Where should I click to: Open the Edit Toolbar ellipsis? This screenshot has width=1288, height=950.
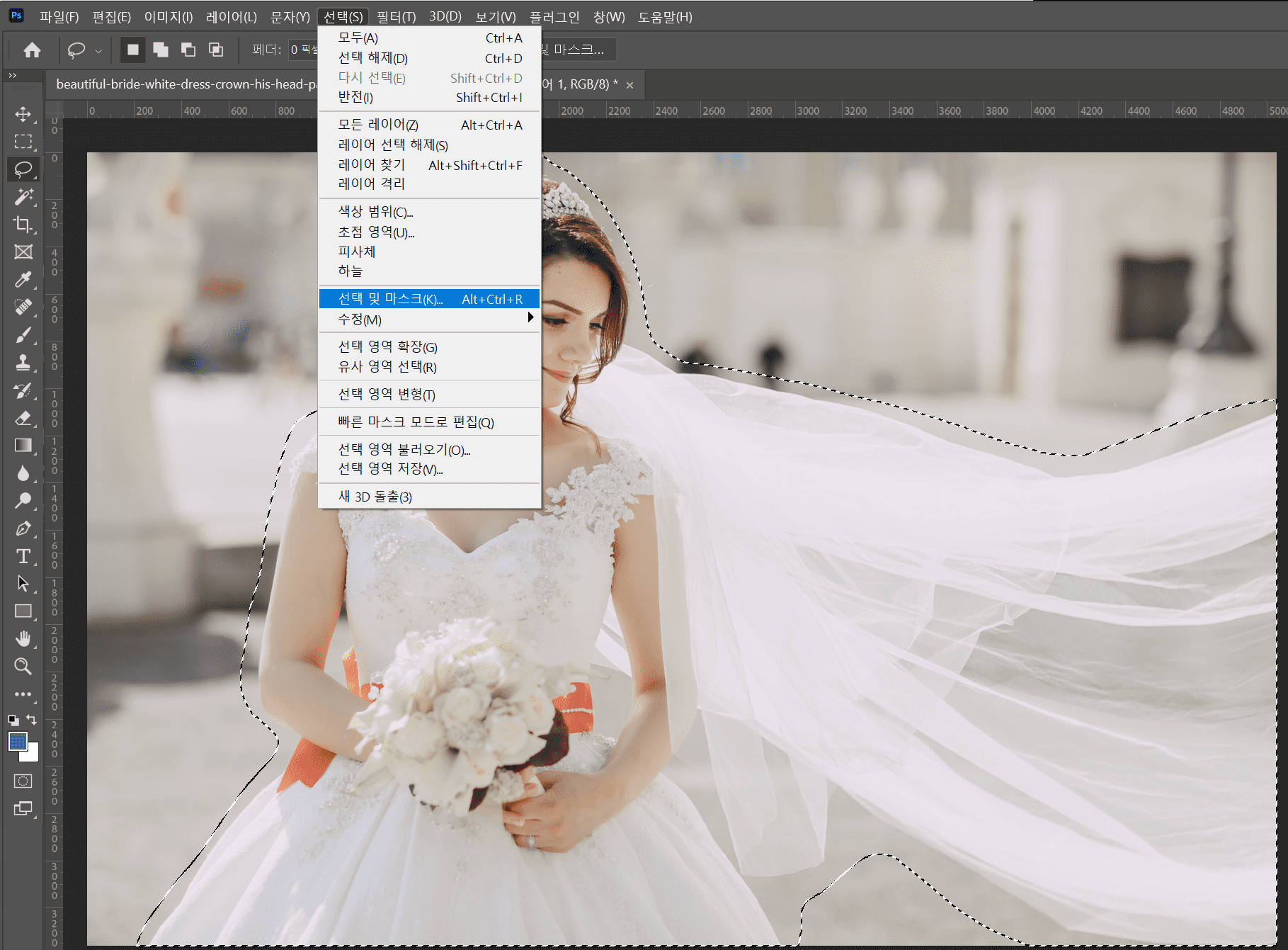click(23, 694)
